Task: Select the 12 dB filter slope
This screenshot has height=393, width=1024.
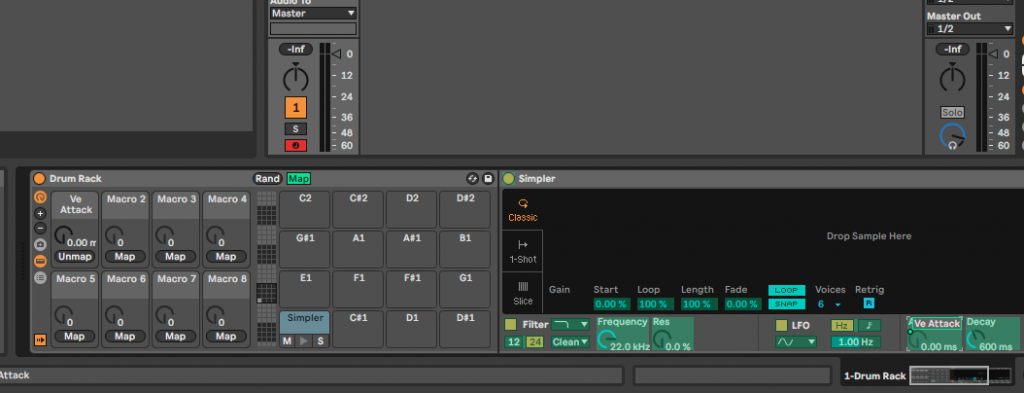Action: (513, 341)
